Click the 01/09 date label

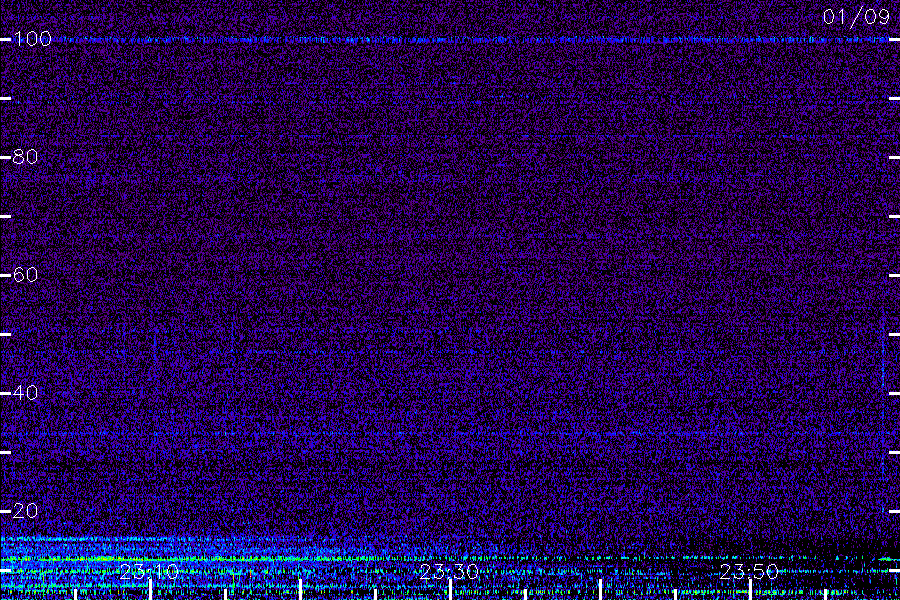pyautogui.click(x=856, y=17)
